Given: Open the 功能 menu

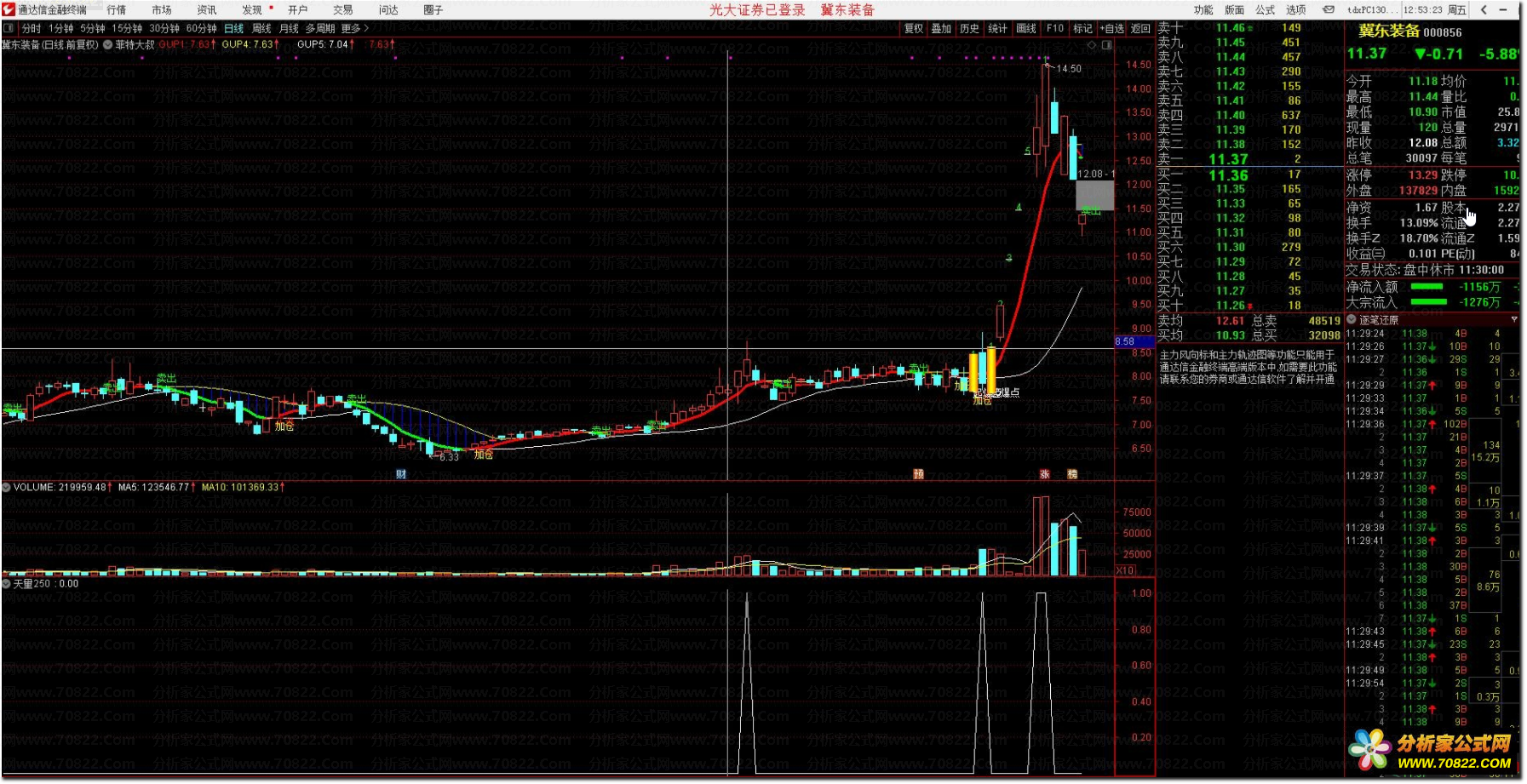Looking at the screenshot, I should [x=1203, y=10].
